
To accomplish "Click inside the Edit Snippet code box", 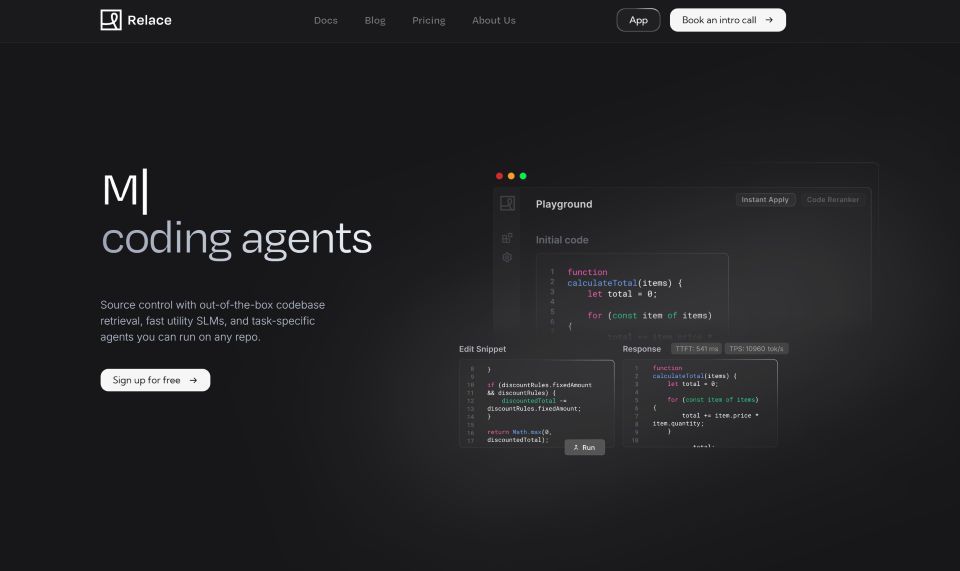I will click(537, 403).
